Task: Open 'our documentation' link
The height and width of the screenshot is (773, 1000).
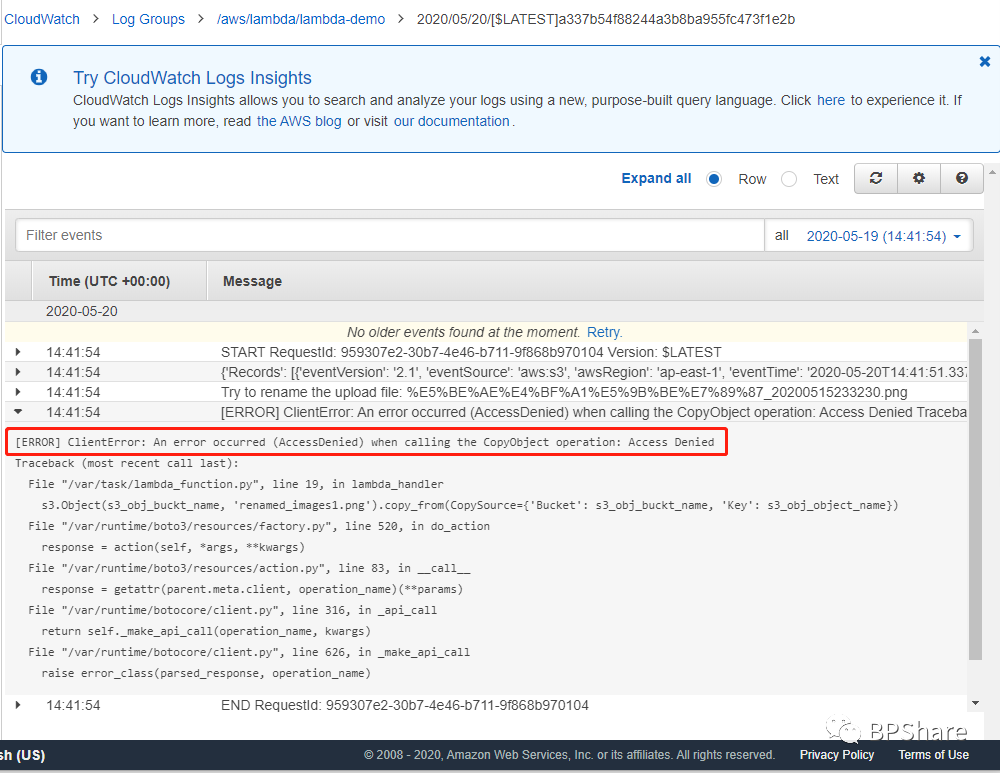Action: [452, 121]
